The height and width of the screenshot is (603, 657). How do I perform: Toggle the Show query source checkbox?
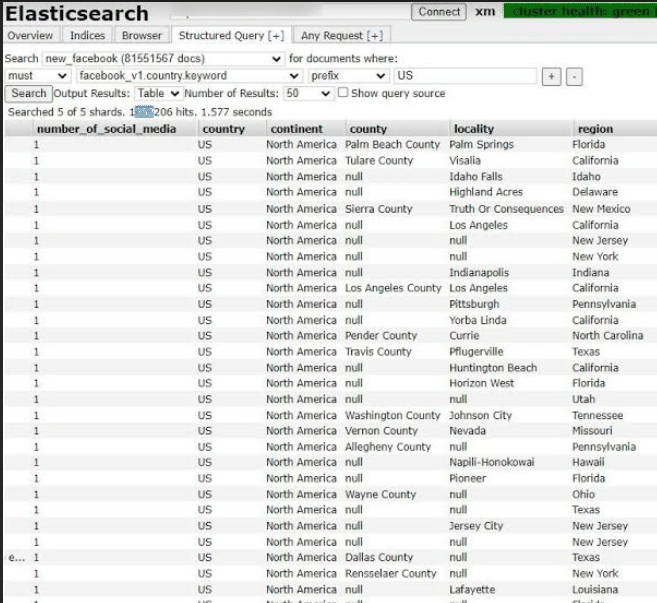pos(343,93)
